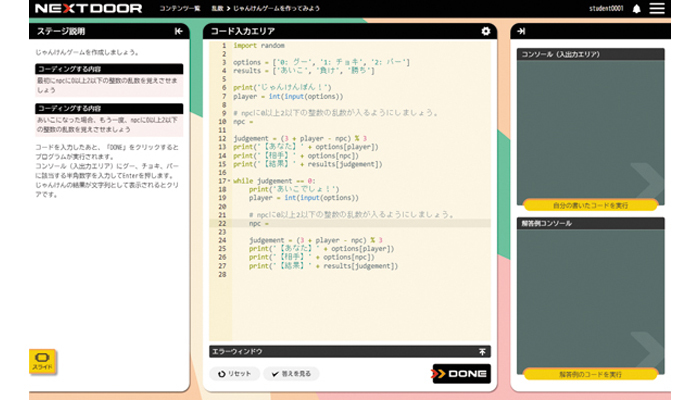Place cursor on line 10 npc =
700x400 pixels.
pos(243,121)
